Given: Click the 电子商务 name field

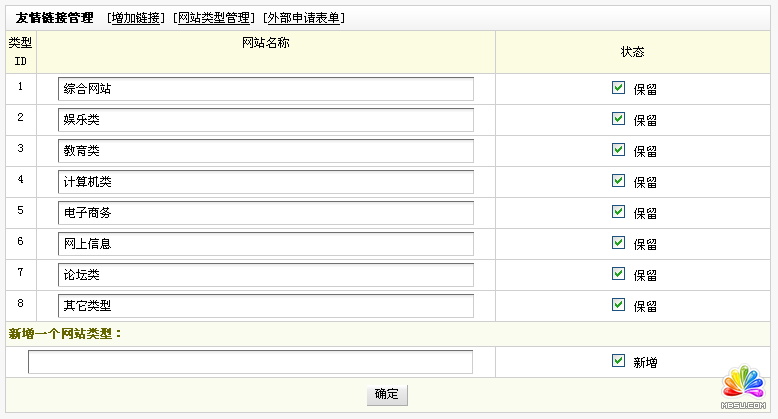Looking at the screenshot, I should (x=265, y=213).
